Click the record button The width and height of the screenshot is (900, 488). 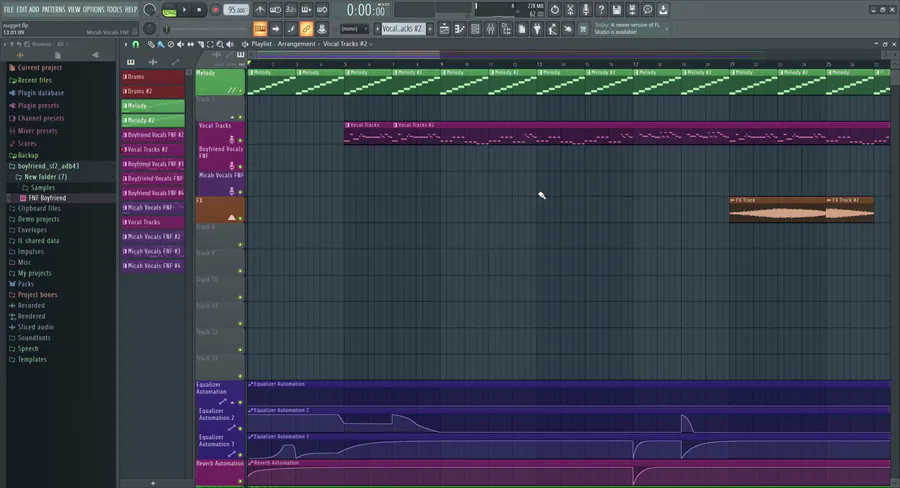pos(215,10)
